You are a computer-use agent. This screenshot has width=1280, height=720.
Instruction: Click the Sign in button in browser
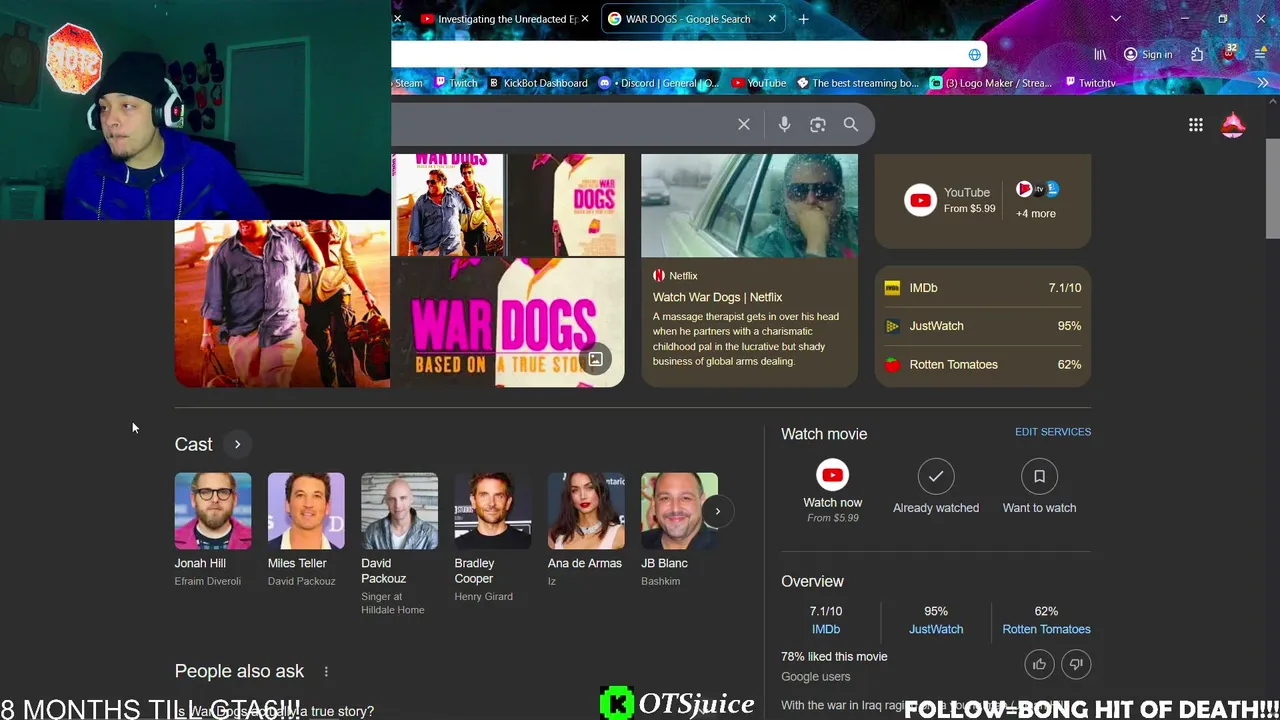(1148, 55)
